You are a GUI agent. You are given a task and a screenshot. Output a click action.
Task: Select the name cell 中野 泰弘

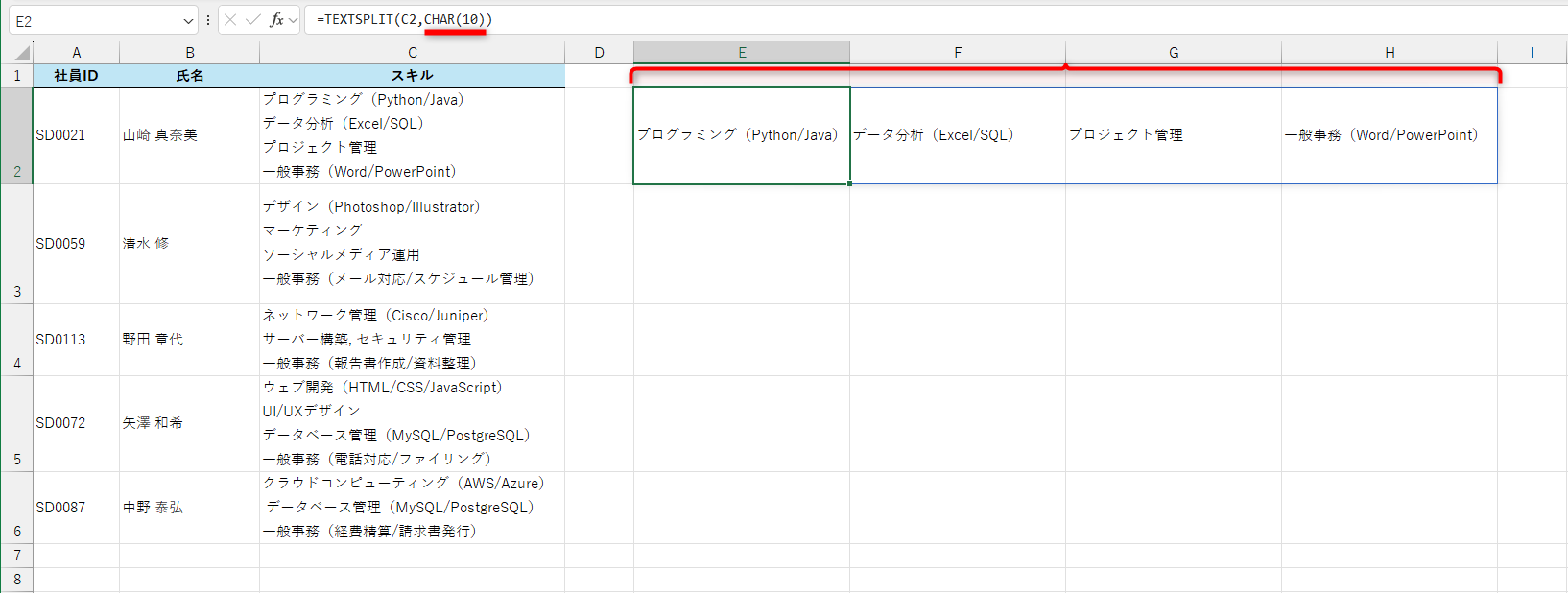pos(190,508)
